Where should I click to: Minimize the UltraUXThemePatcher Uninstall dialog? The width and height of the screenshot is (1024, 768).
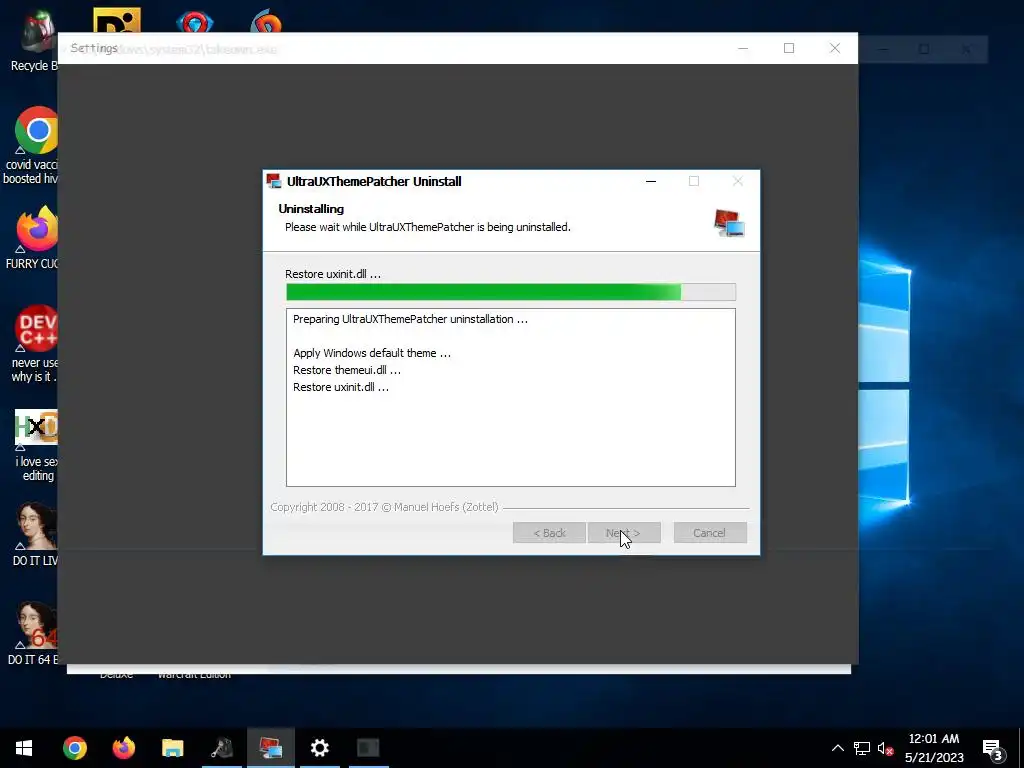coord(650,182)
